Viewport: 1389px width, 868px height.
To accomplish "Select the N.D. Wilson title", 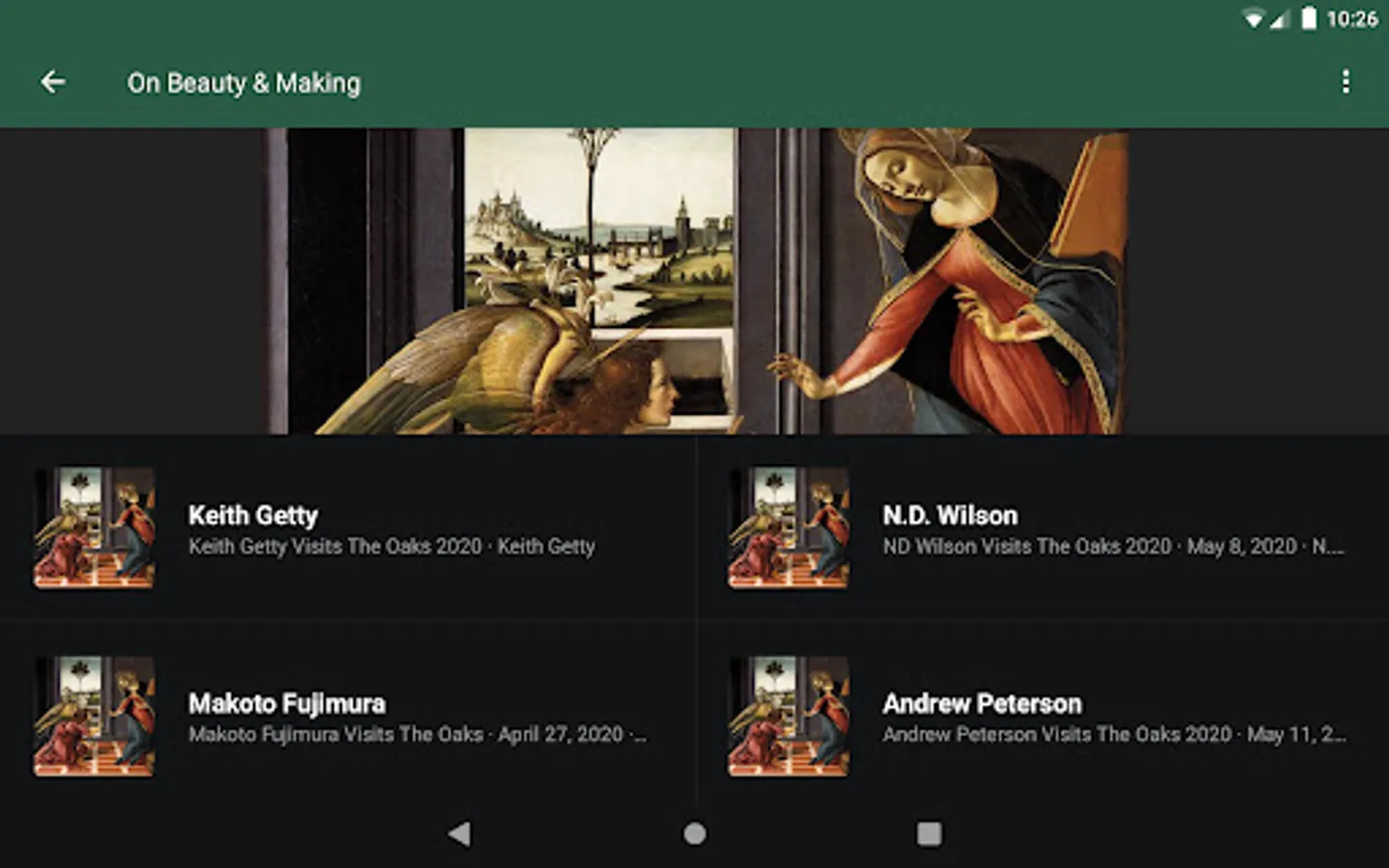I will click(x=950, y=516).
